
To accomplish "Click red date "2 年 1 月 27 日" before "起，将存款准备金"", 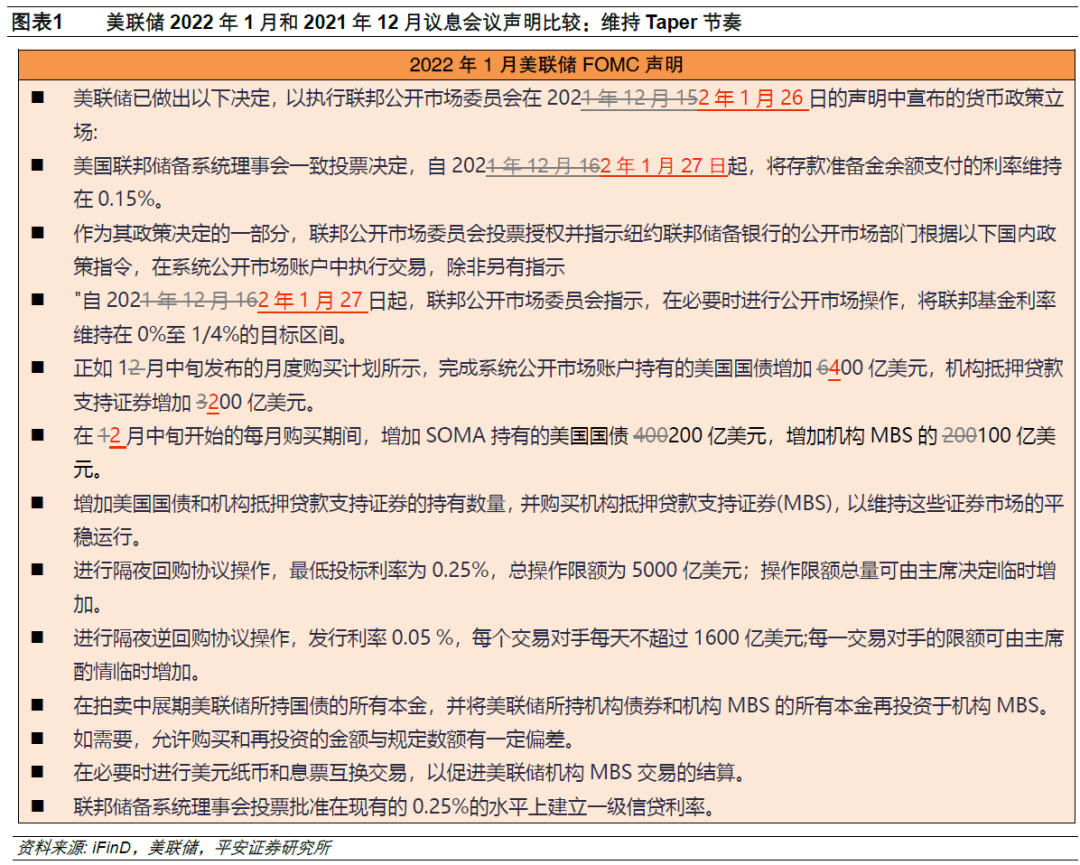I will click(x=663, y=165).
